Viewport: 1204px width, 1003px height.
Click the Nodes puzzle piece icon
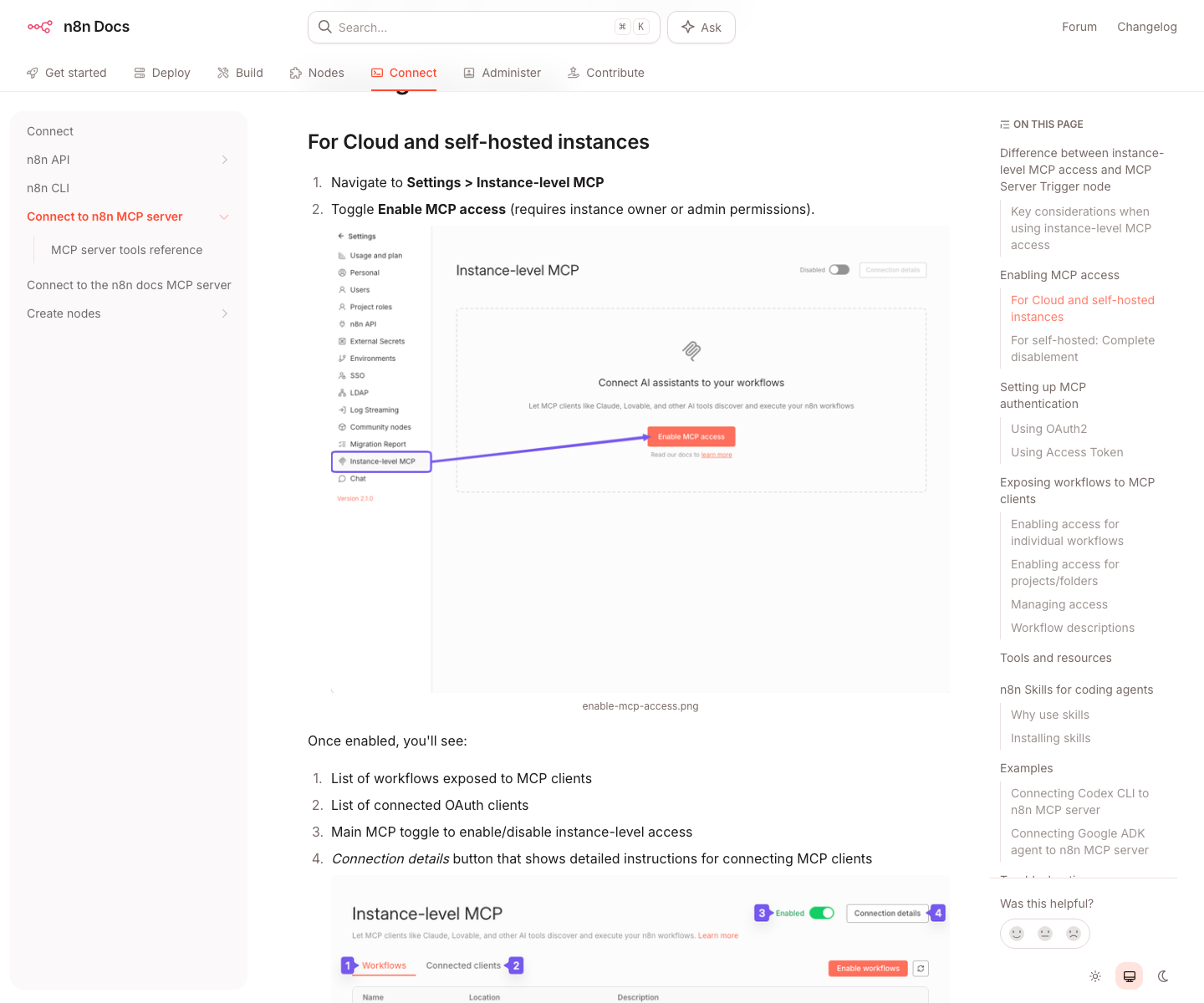click(295, 73)
